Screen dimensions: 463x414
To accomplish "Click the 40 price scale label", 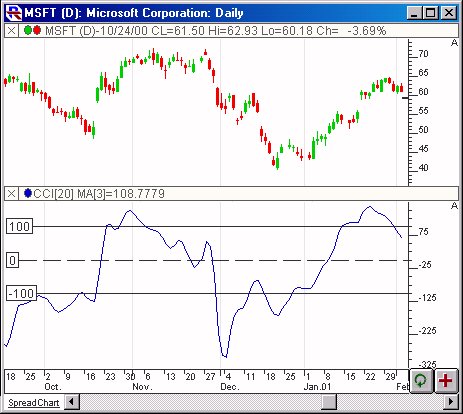I will pyautogui.click(x=423, y=168).
